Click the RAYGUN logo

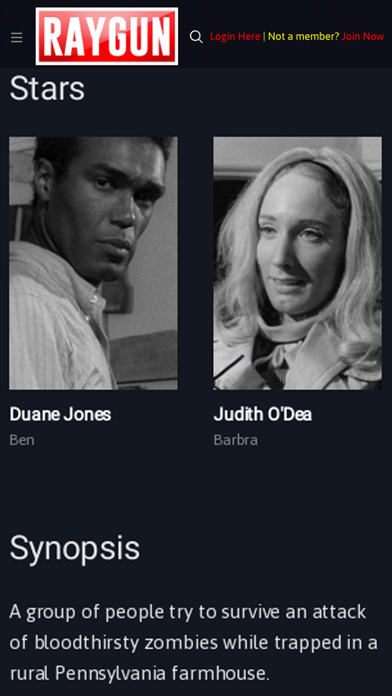pyautogui.click(x=107, y=36)
